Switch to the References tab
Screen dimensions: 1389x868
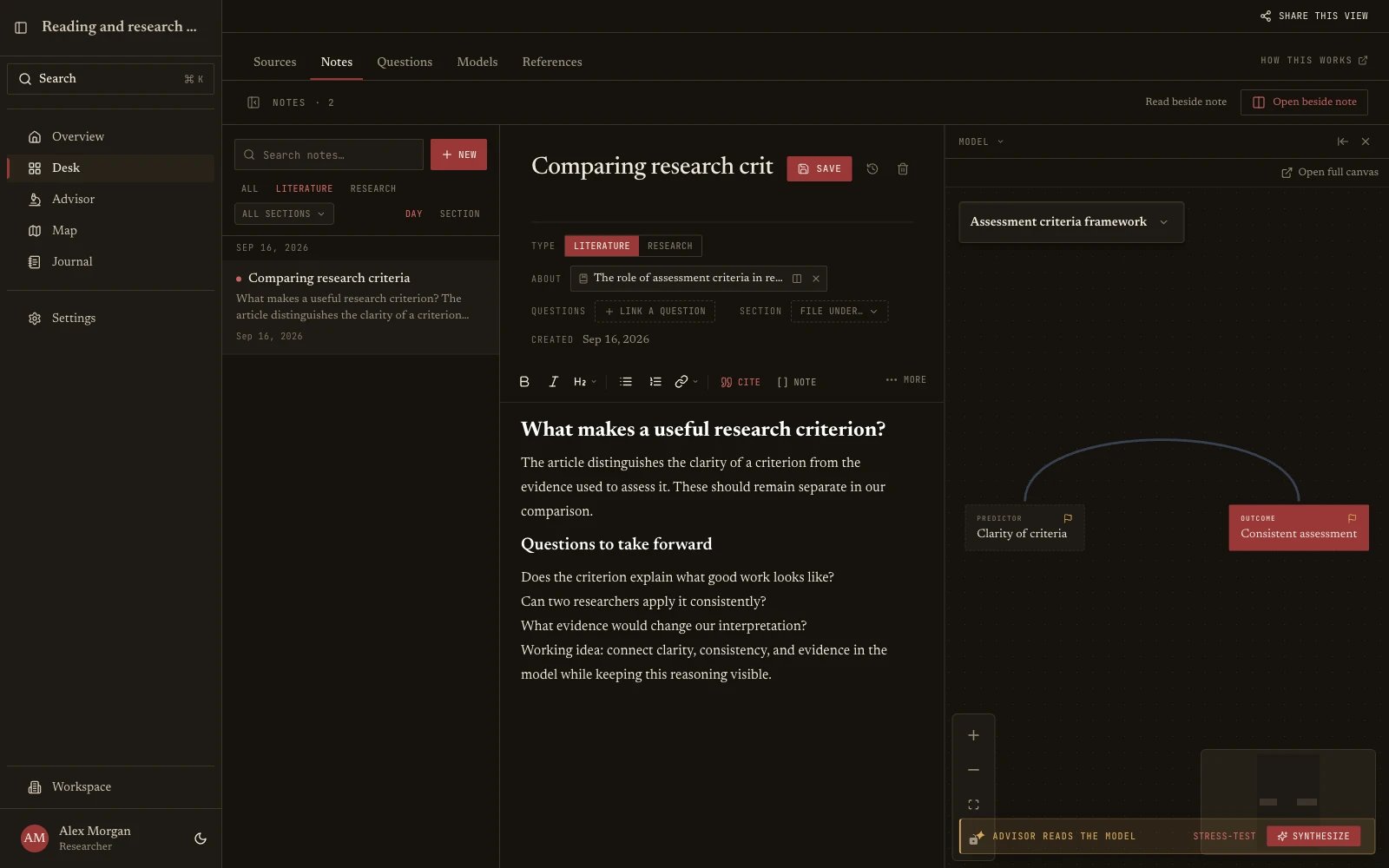(x=552, y=62)
